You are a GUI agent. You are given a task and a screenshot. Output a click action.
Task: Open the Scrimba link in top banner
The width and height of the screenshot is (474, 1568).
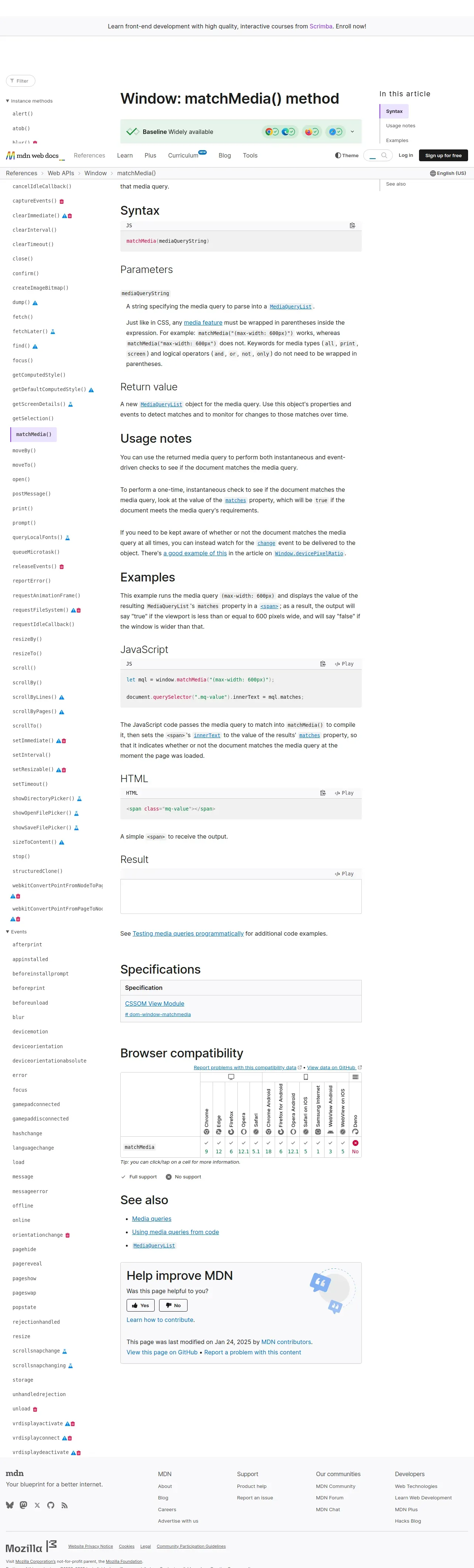click(x=321, y=26)
